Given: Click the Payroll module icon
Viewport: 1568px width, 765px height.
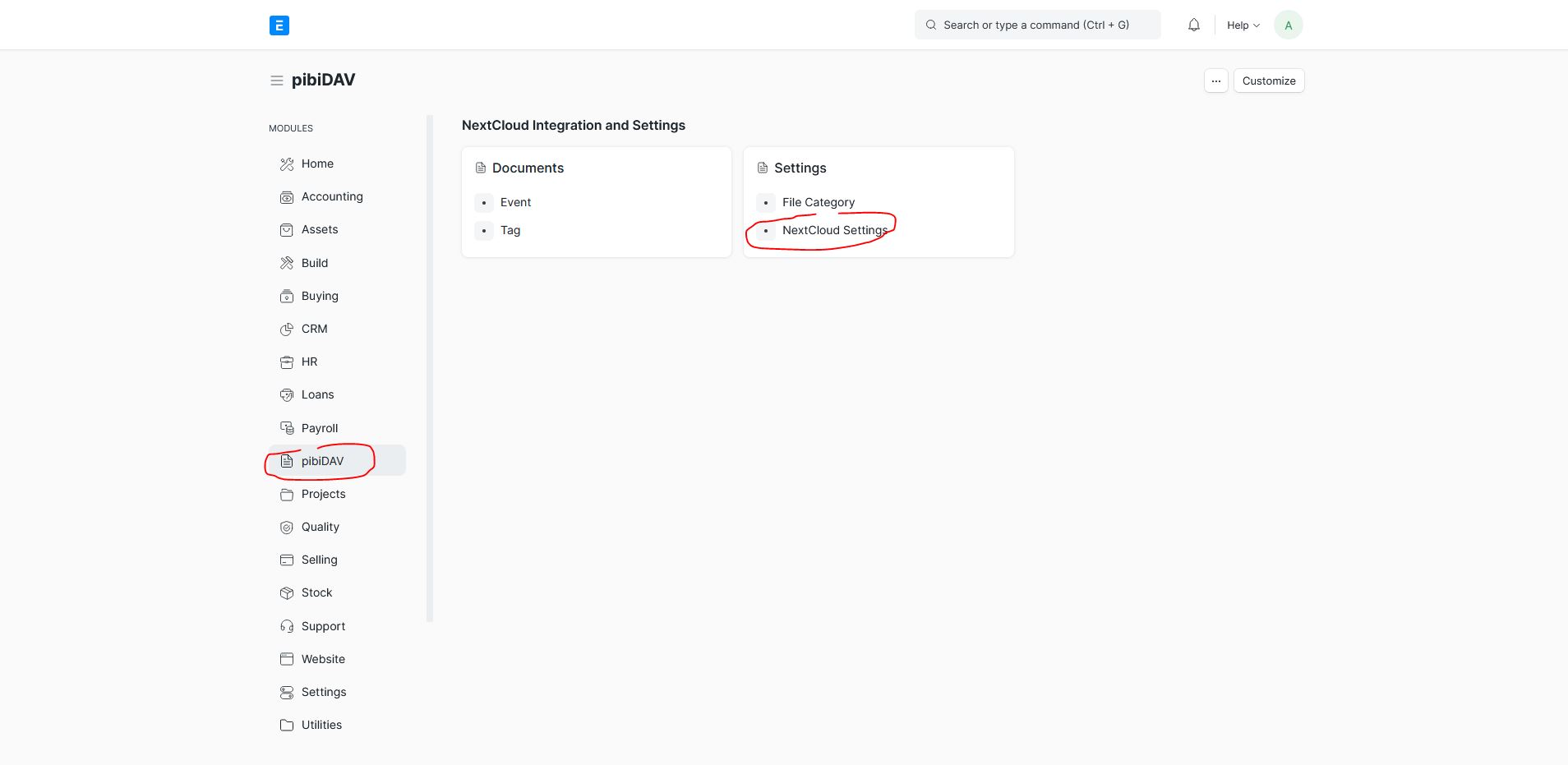Looking at the screenshot, I should point(287,428).
